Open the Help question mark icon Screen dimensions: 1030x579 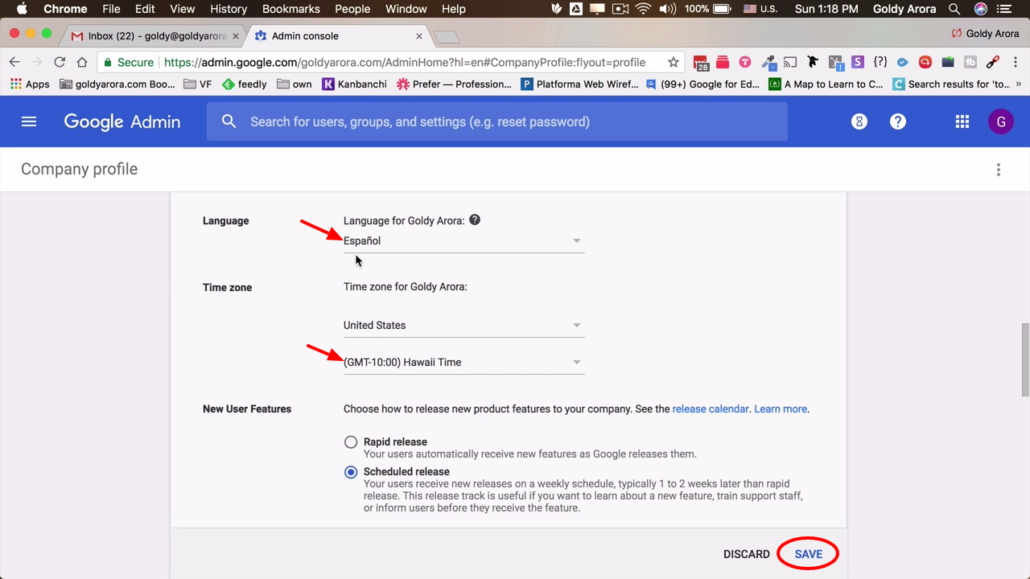897,122
